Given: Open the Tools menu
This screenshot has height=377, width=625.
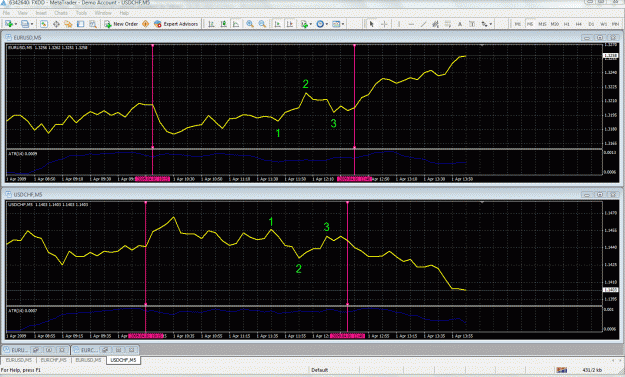Looking at the screenshot, I should 81,13.
